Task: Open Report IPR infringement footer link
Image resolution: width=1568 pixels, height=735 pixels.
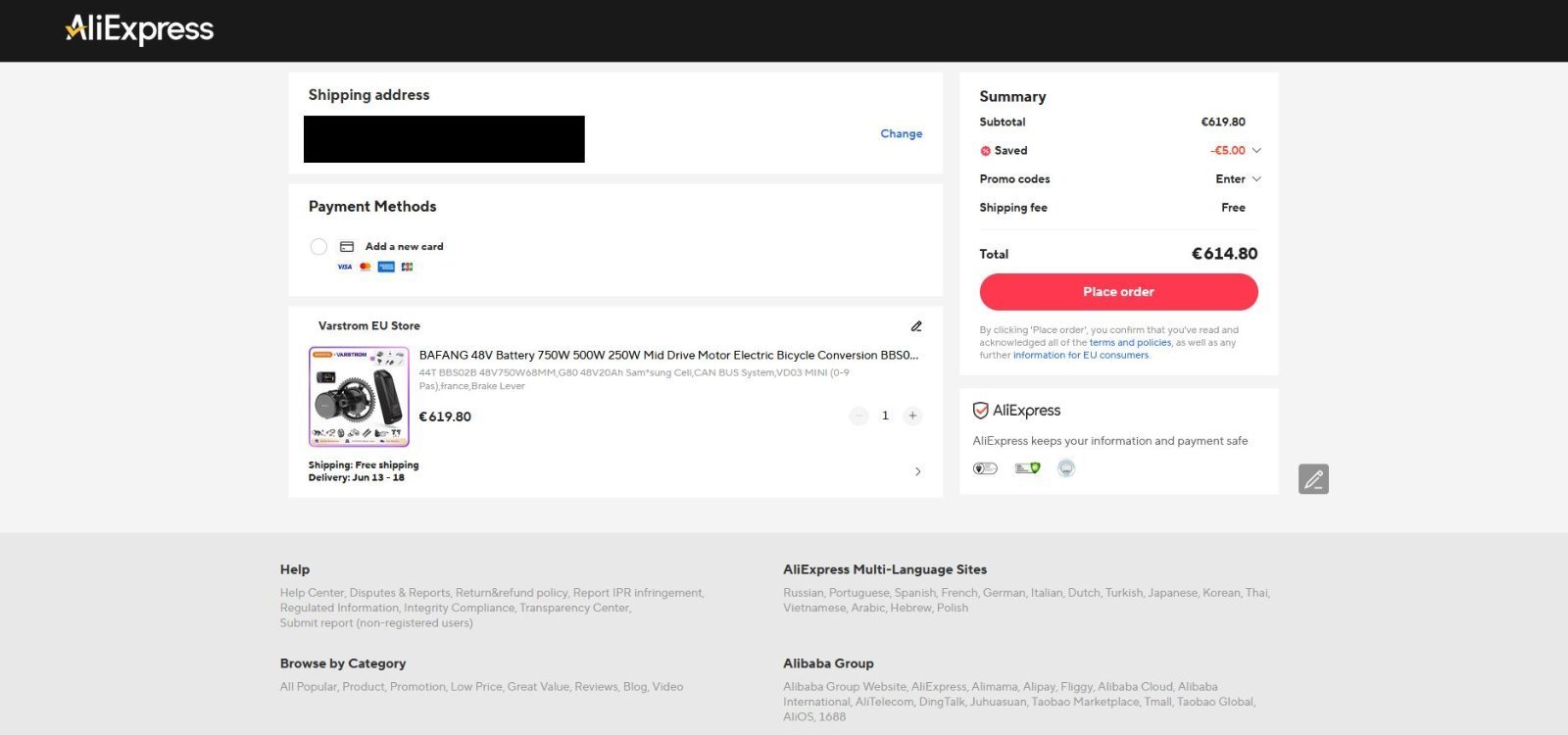Action: coord(637,593)
